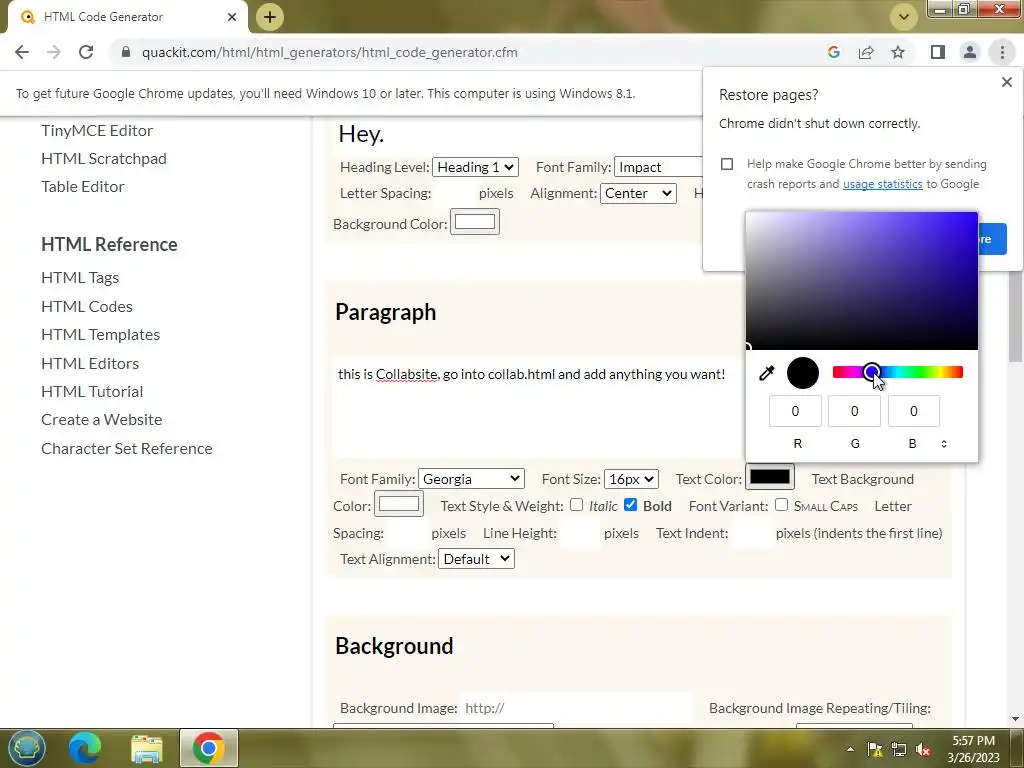Viewport: 1024px width, 768px height.
Task: Open paragraph Font Family Georgia dropdown
Action: click(x=471, y=479)
